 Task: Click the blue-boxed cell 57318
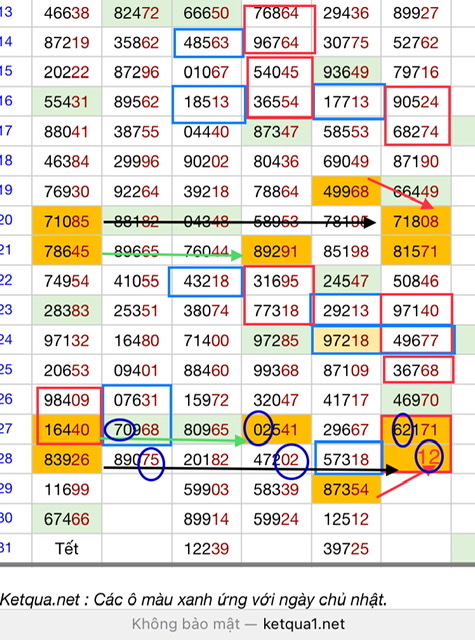click(346, 459)
